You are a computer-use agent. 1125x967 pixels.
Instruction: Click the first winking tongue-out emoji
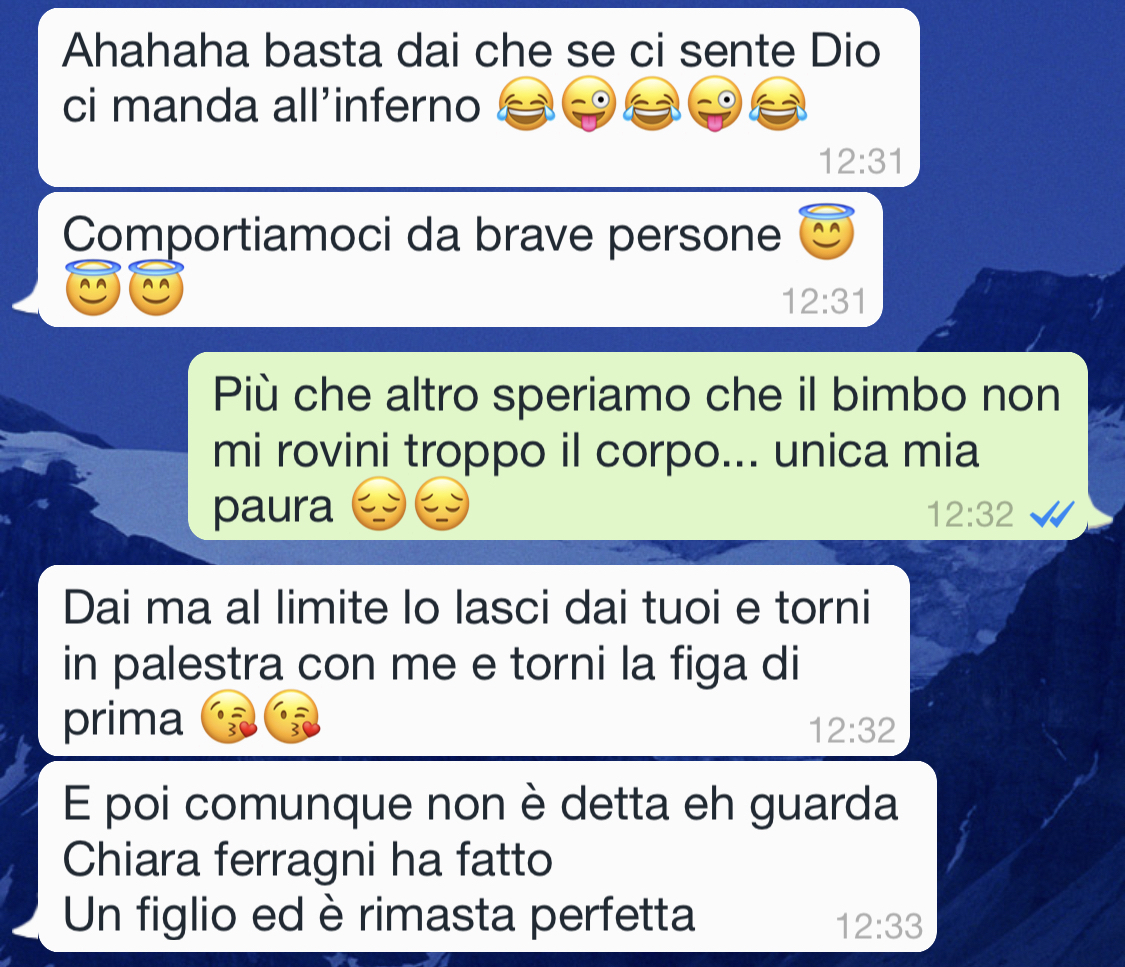point(588,104)
